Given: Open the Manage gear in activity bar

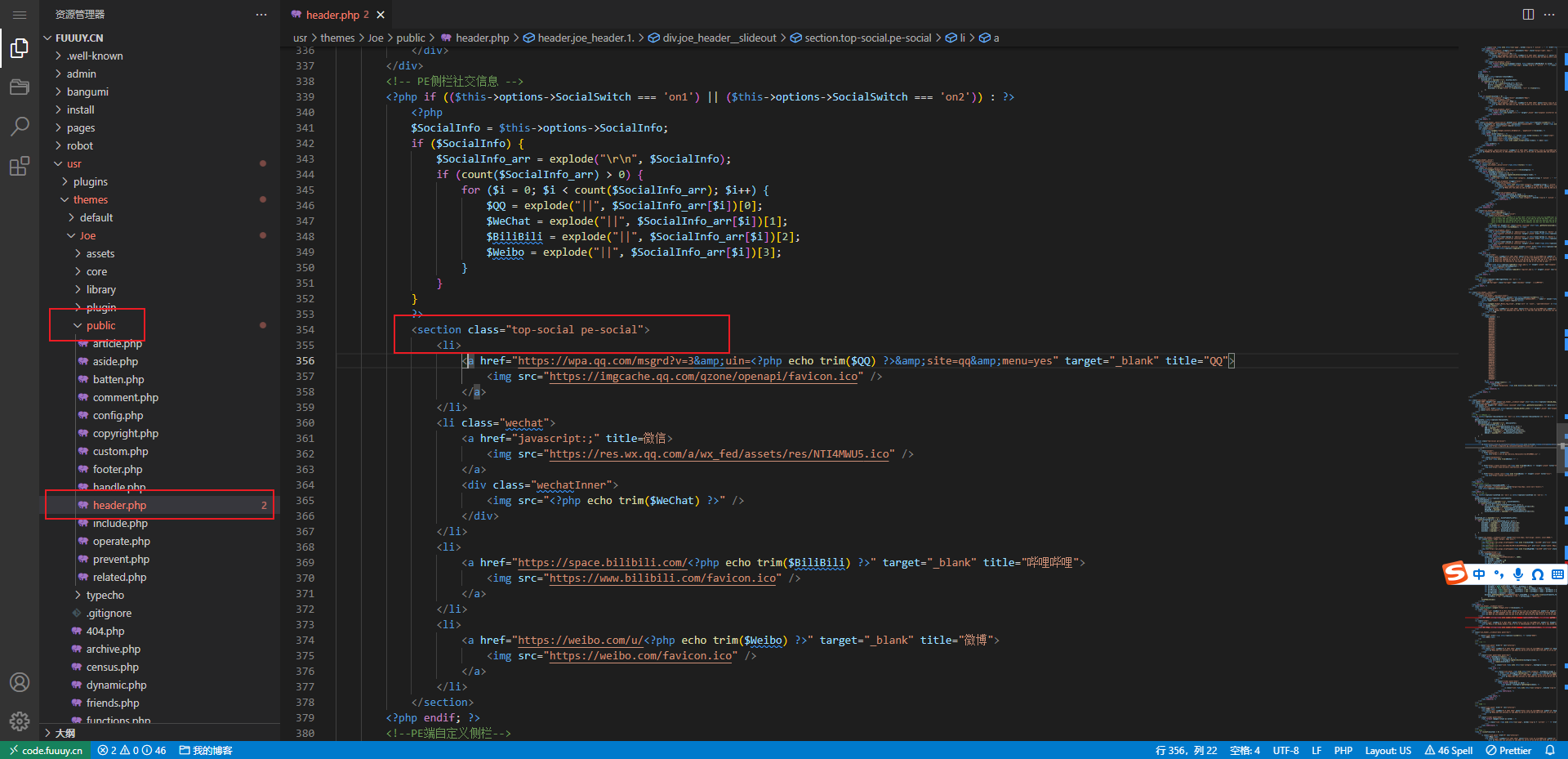Looking at the screenshot, I should coord(20,721).
